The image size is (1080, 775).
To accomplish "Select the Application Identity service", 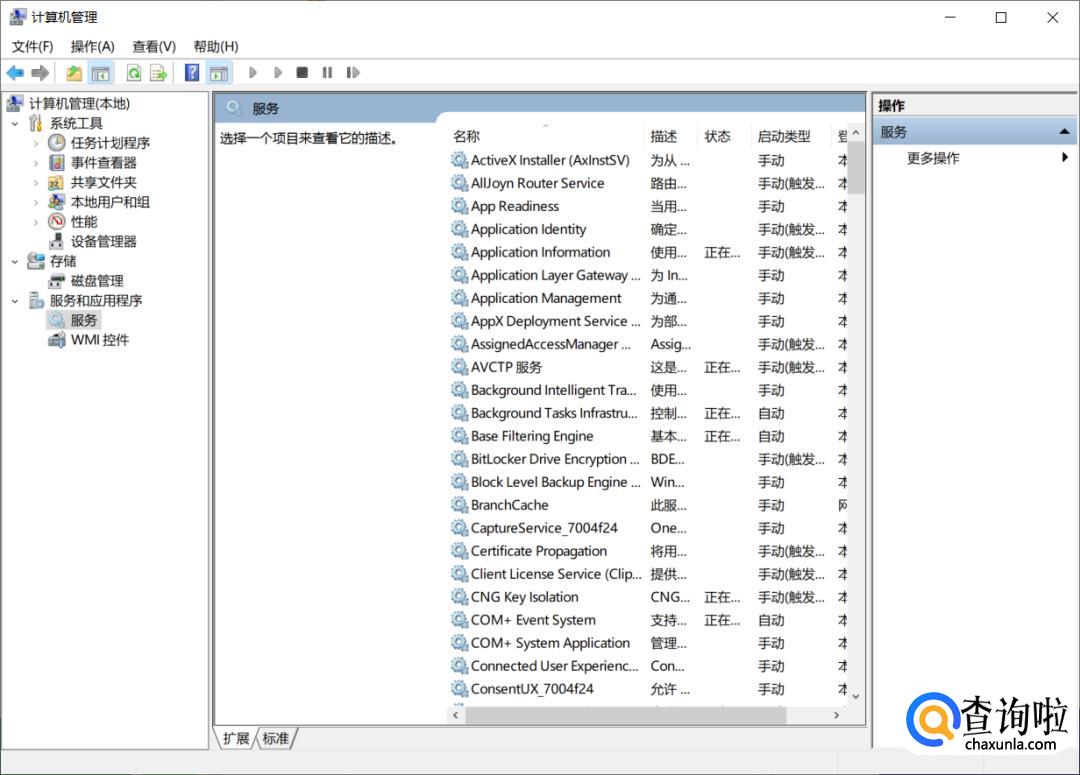I will (x=528, y=229).
